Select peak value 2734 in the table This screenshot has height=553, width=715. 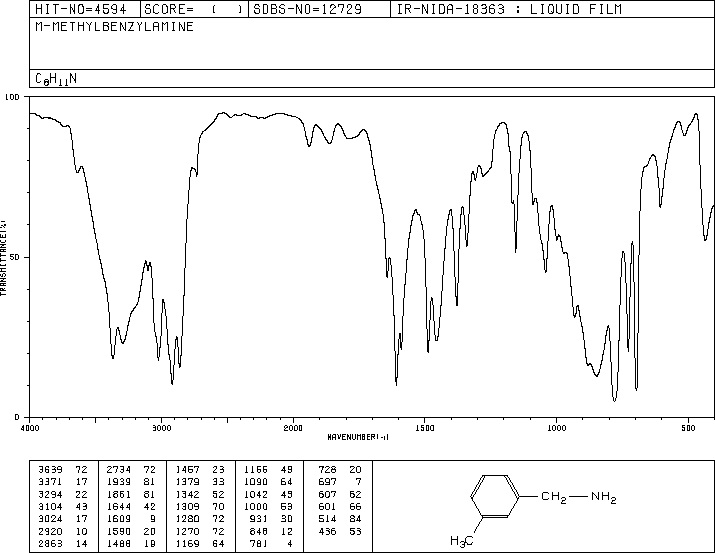pyautogui.click(x=119, y=470)
